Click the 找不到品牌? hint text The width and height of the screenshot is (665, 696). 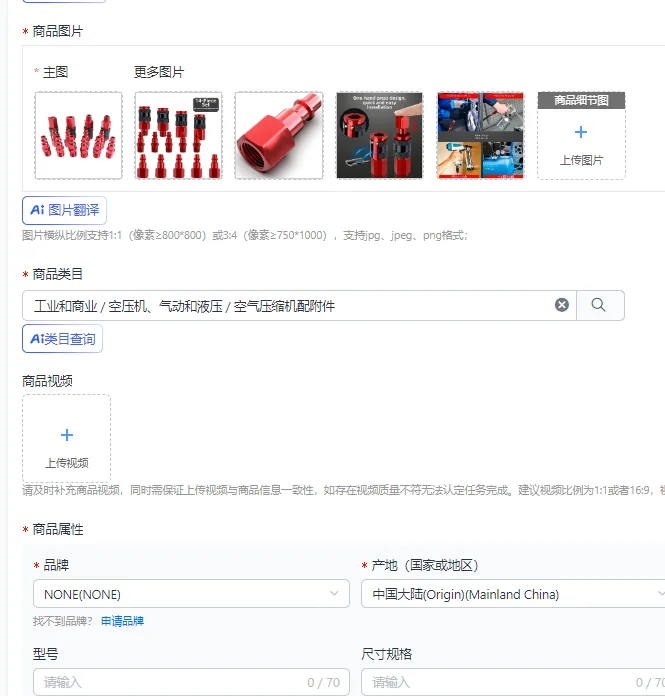63,621
